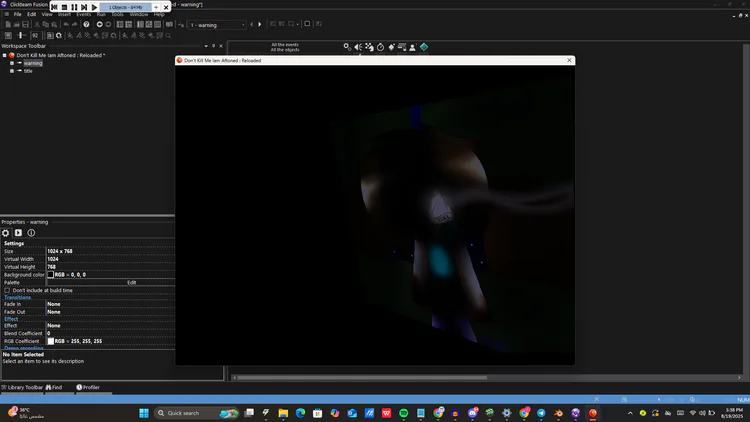
Task: Pin the Workspace Toolbar panel
Action: (x=213, y=46)
